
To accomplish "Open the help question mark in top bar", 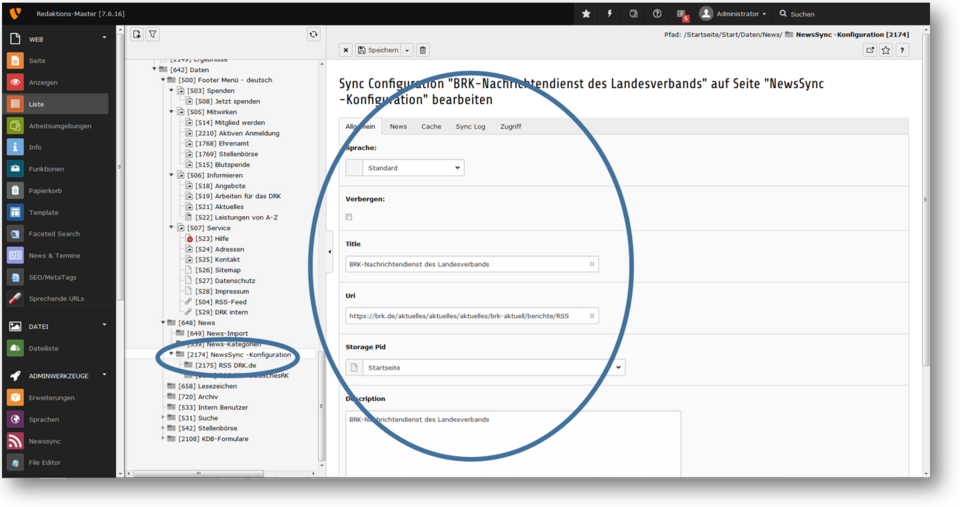I will [x=657, y=14].
